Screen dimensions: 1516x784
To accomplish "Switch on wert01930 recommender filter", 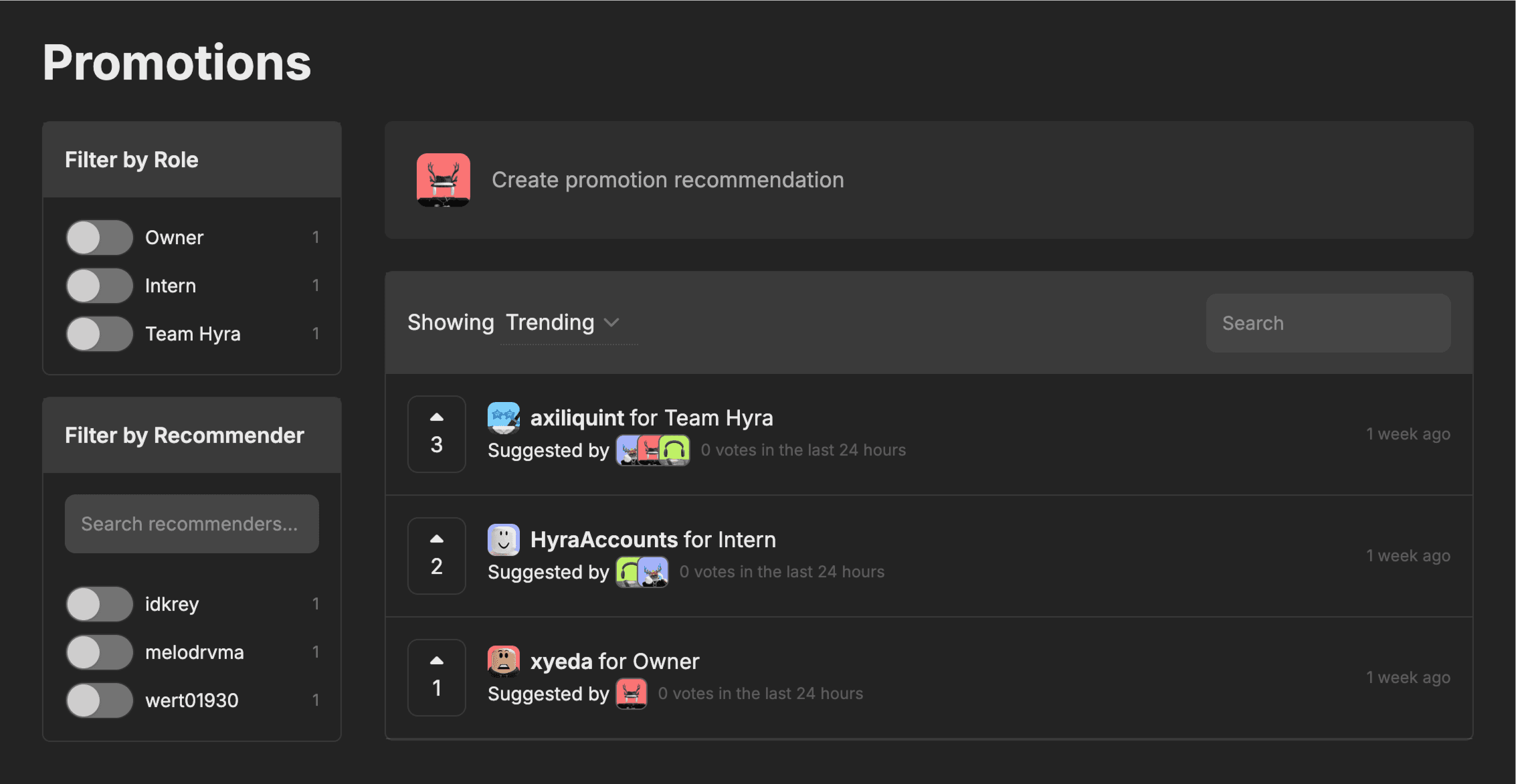I will pos(100,700).
